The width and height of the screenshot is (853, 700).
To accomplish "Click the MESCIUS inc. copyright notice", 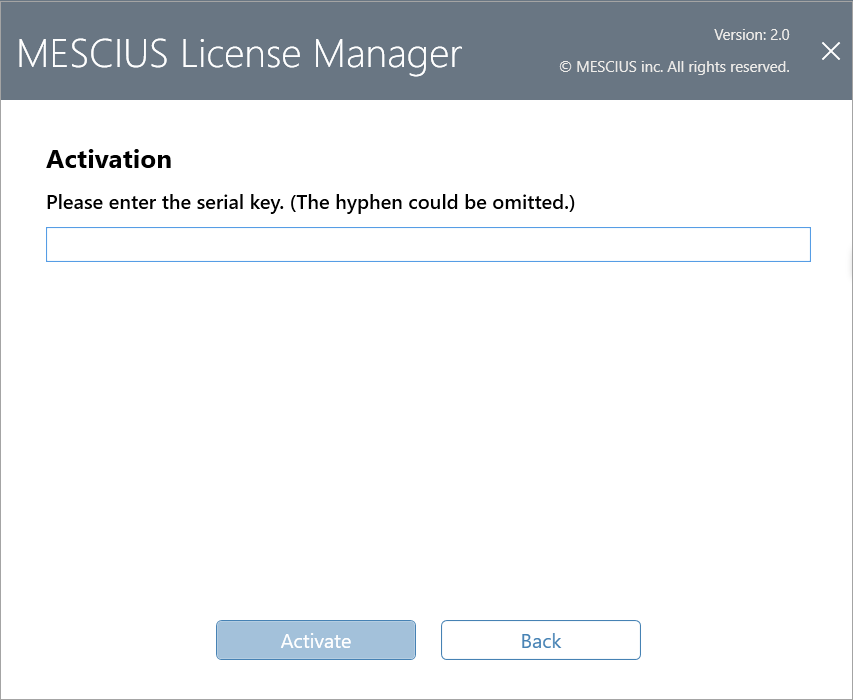I will pos(674,67).
